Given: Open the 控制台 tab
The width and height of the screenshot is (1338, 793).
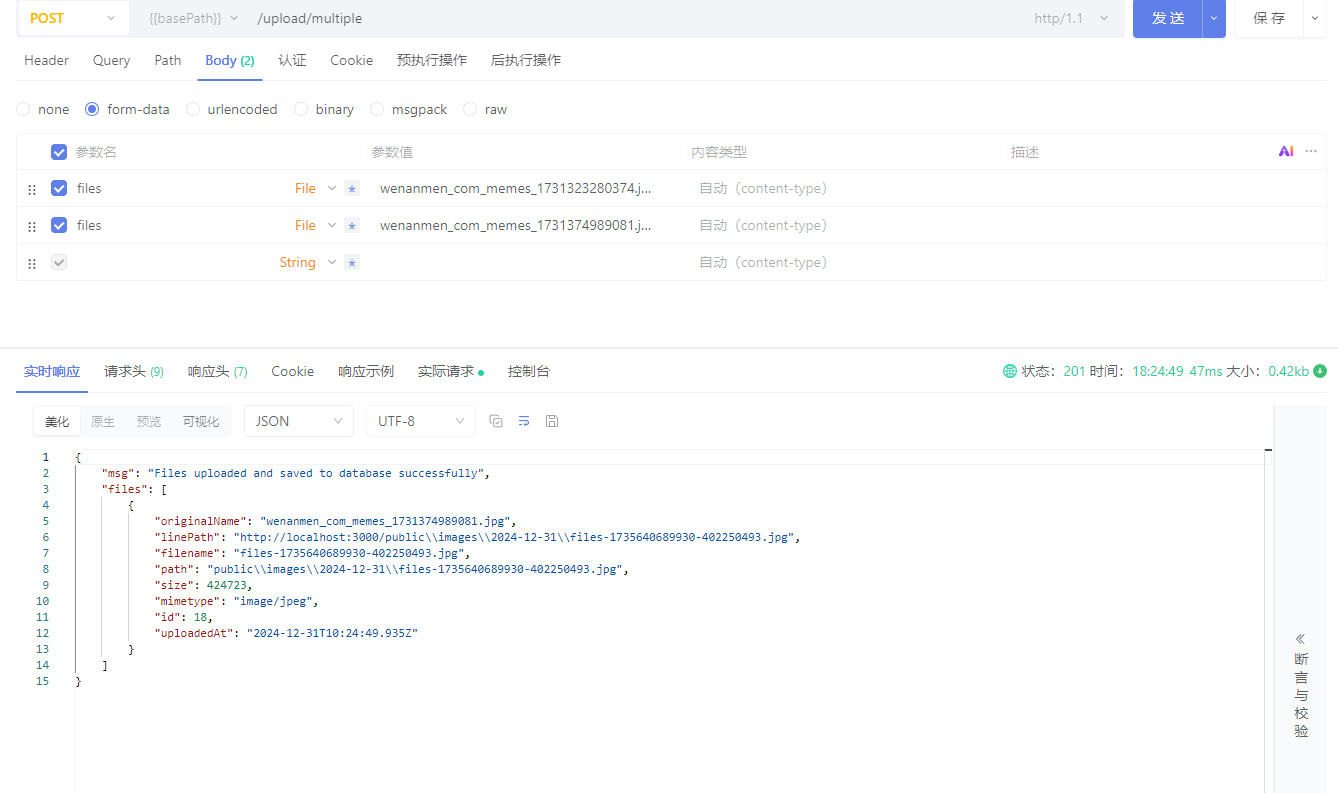Looking at the screenshot, I should point(529,371).
